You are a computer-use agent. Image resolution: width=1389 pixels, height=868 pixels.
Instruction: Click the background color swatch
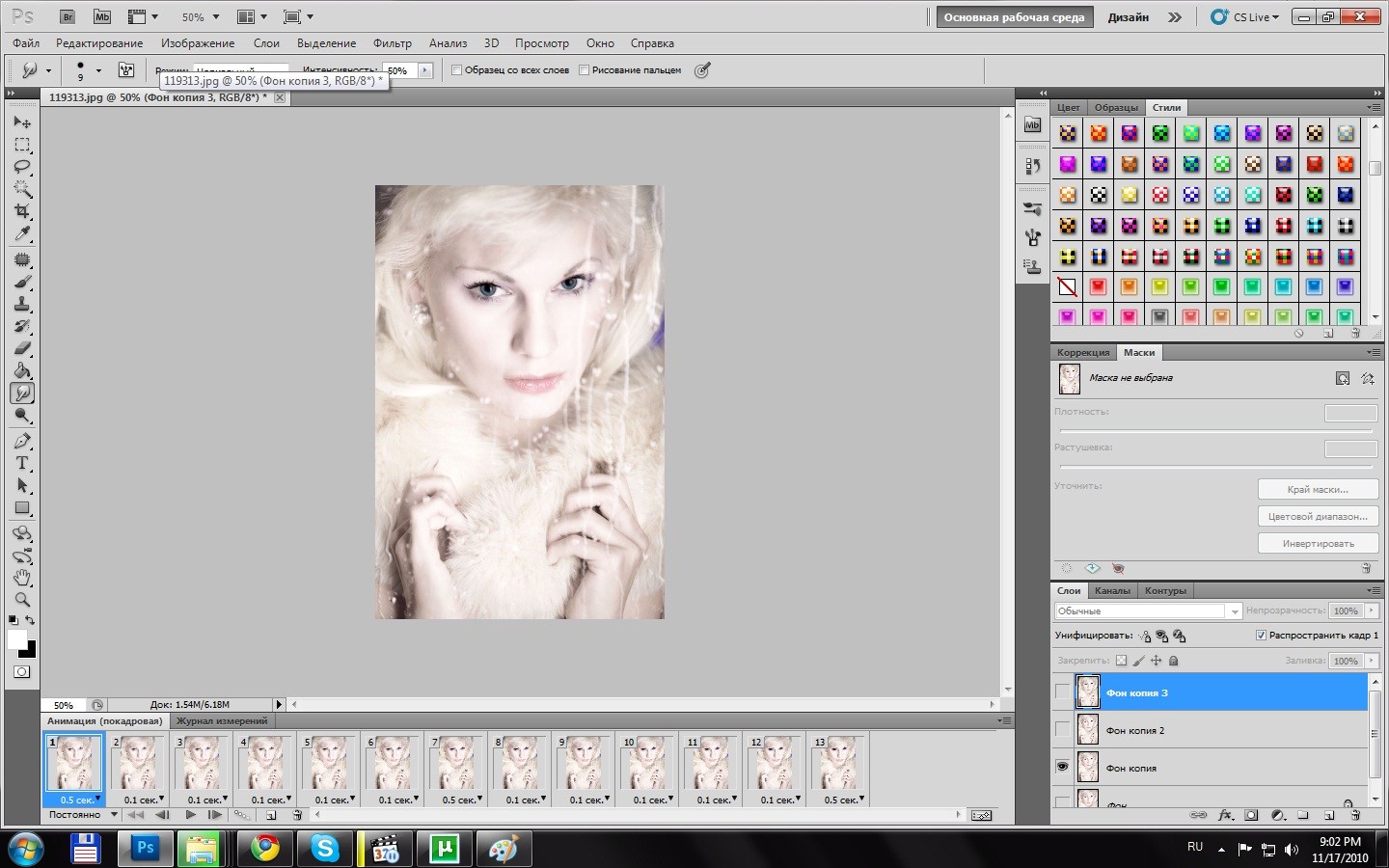point(31,651)
